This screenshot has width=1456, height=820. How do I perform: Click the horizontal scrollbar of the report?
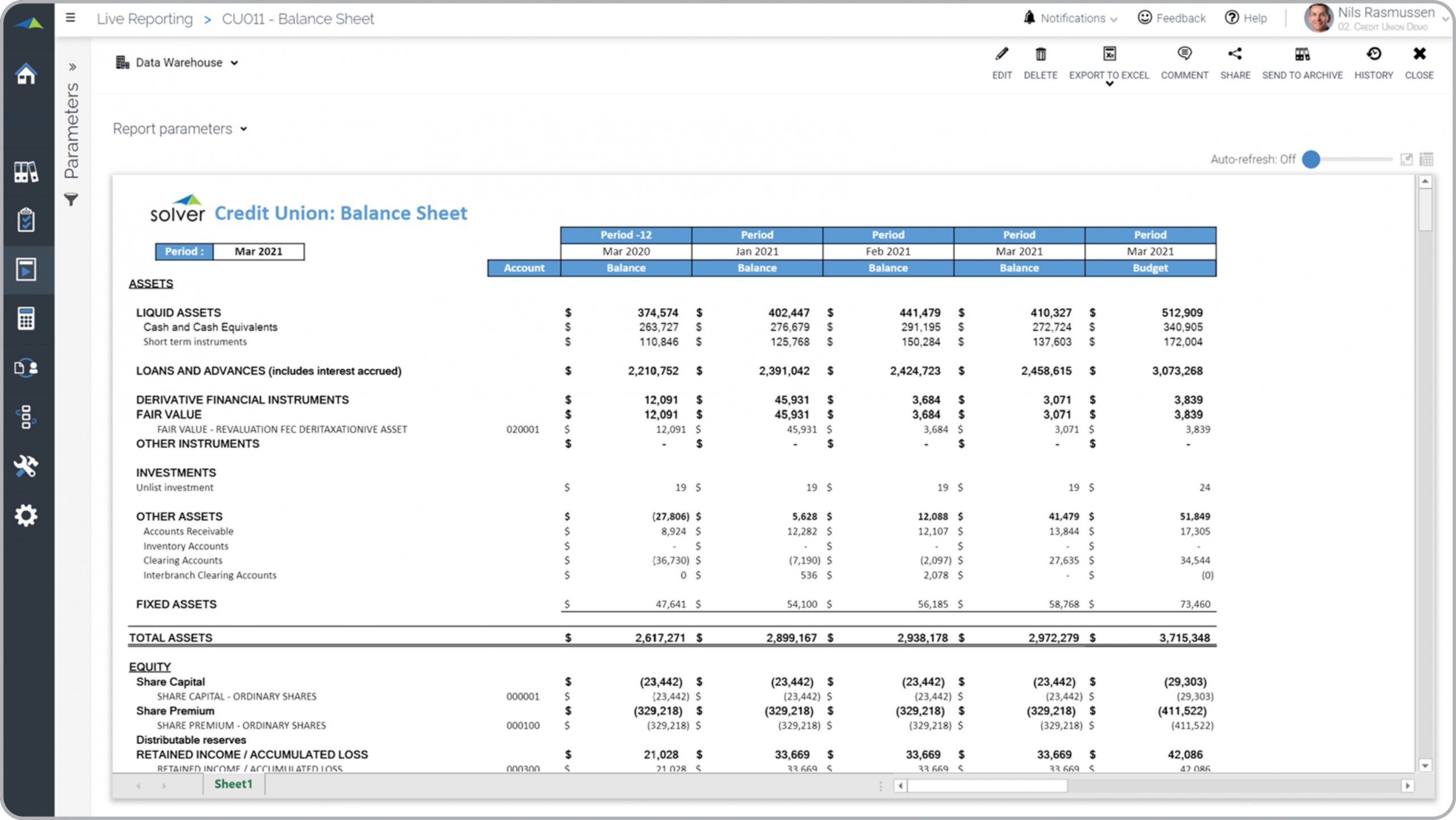tap(987, 786)
